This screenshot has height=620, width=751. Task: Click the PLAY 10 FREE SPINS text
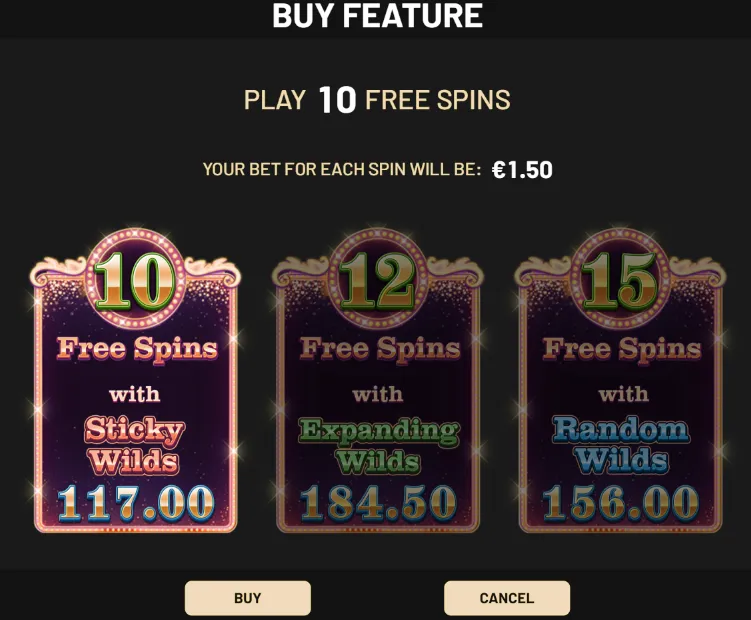(377, 100)
